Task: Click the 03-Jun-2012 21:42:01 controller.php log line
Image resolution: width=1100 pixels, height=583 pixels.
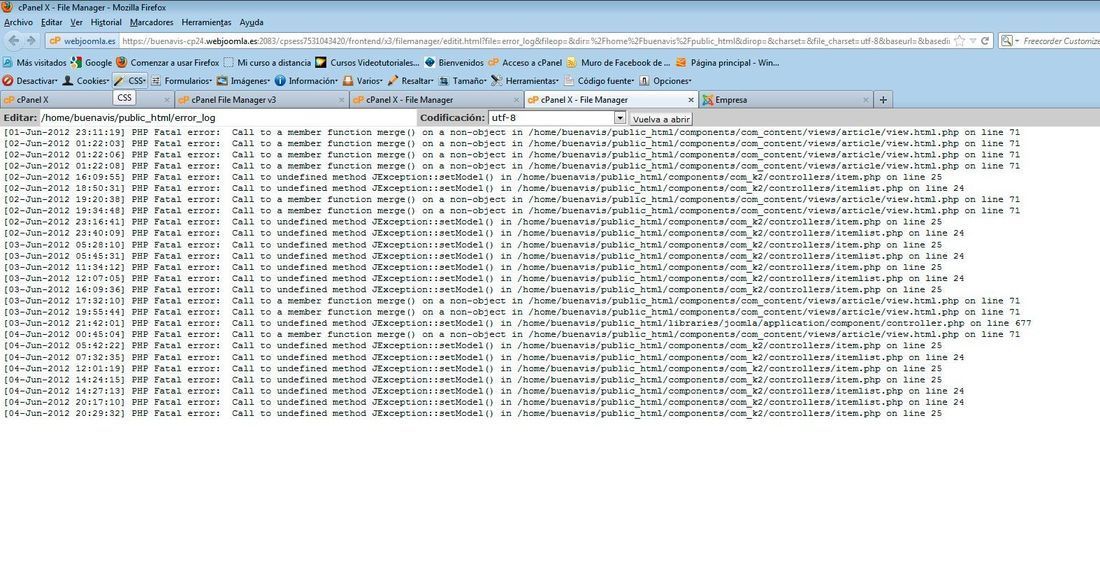Action: pyautogui.click(x=518, y=323)
